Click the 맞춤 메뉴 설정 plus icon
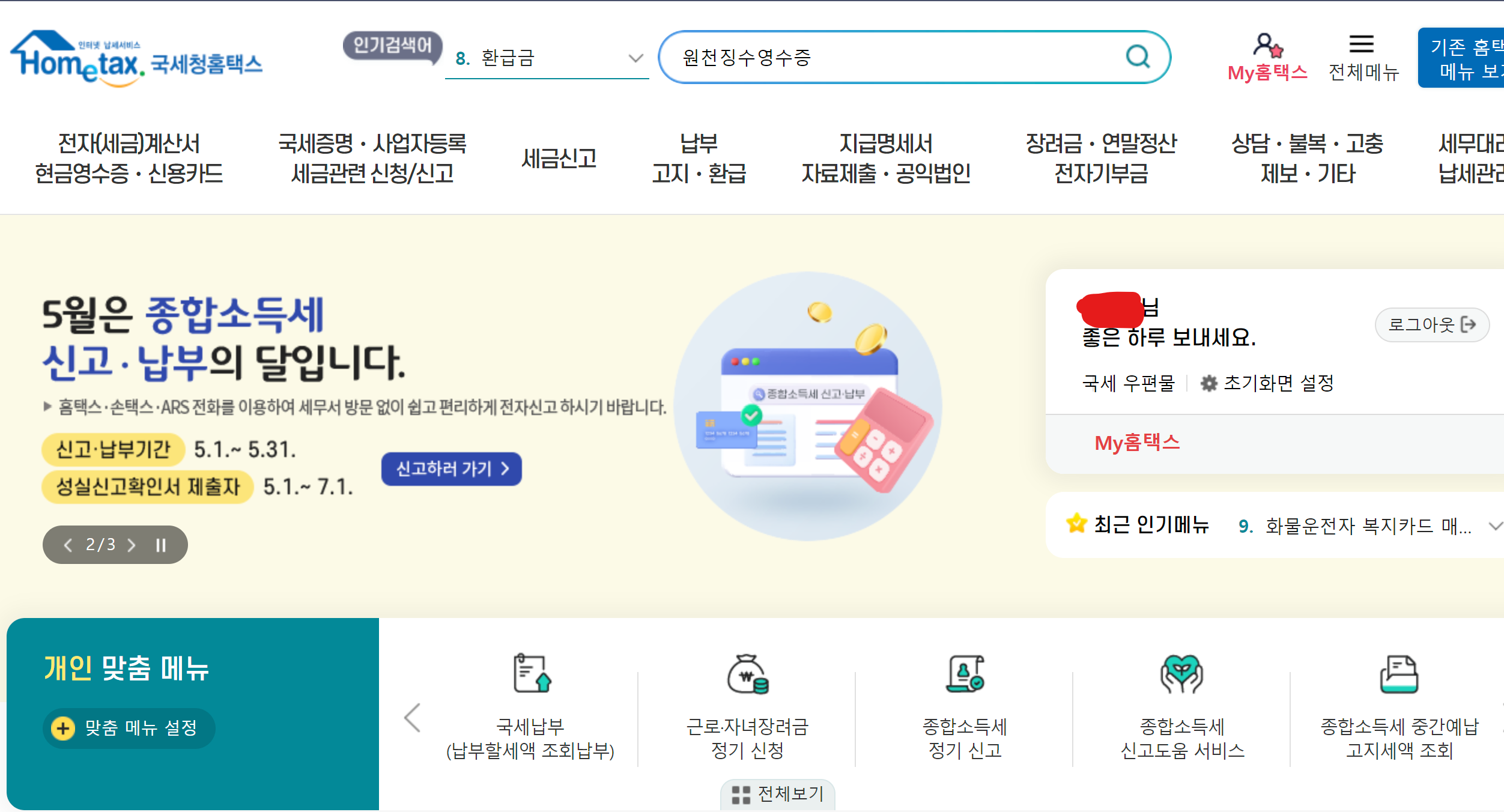Viewport: 1504px width, 812px height. point(63,728)
